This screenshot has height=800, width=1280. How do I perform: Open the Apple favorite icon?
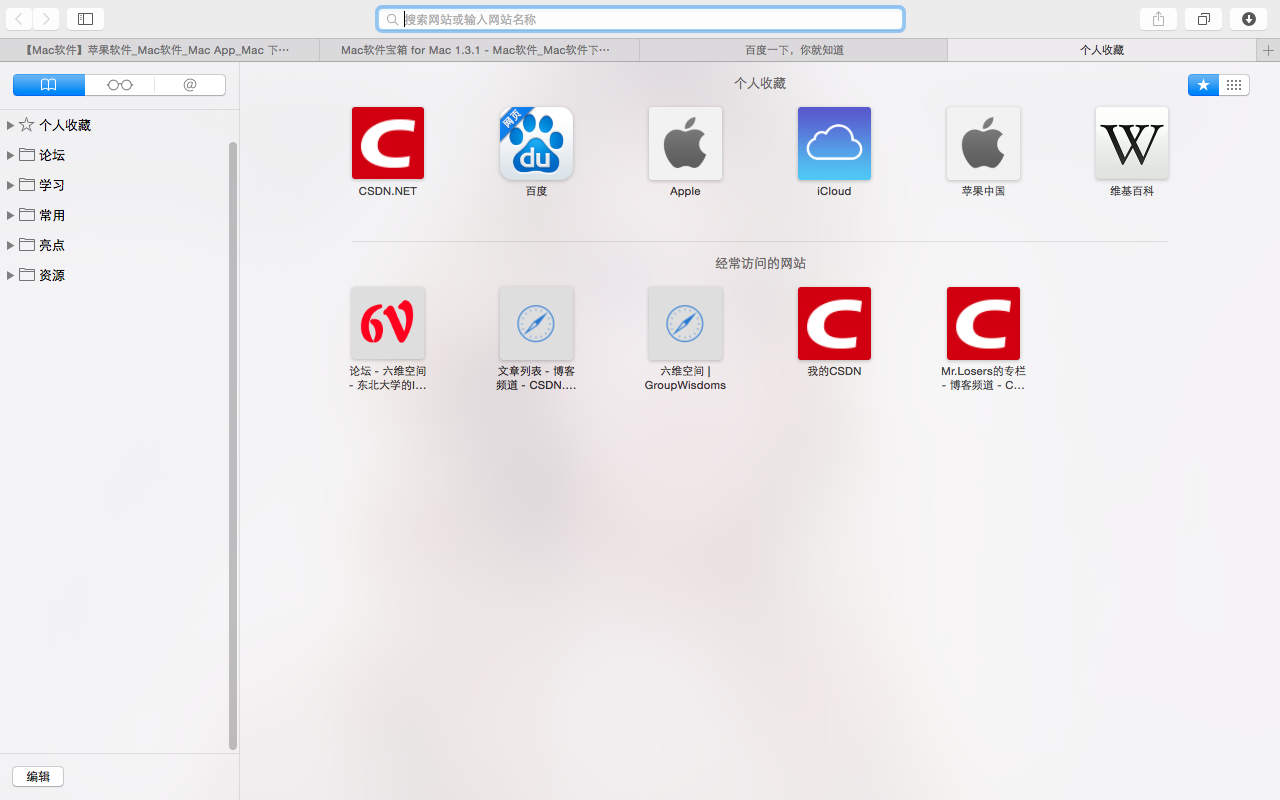pos(685,143)
